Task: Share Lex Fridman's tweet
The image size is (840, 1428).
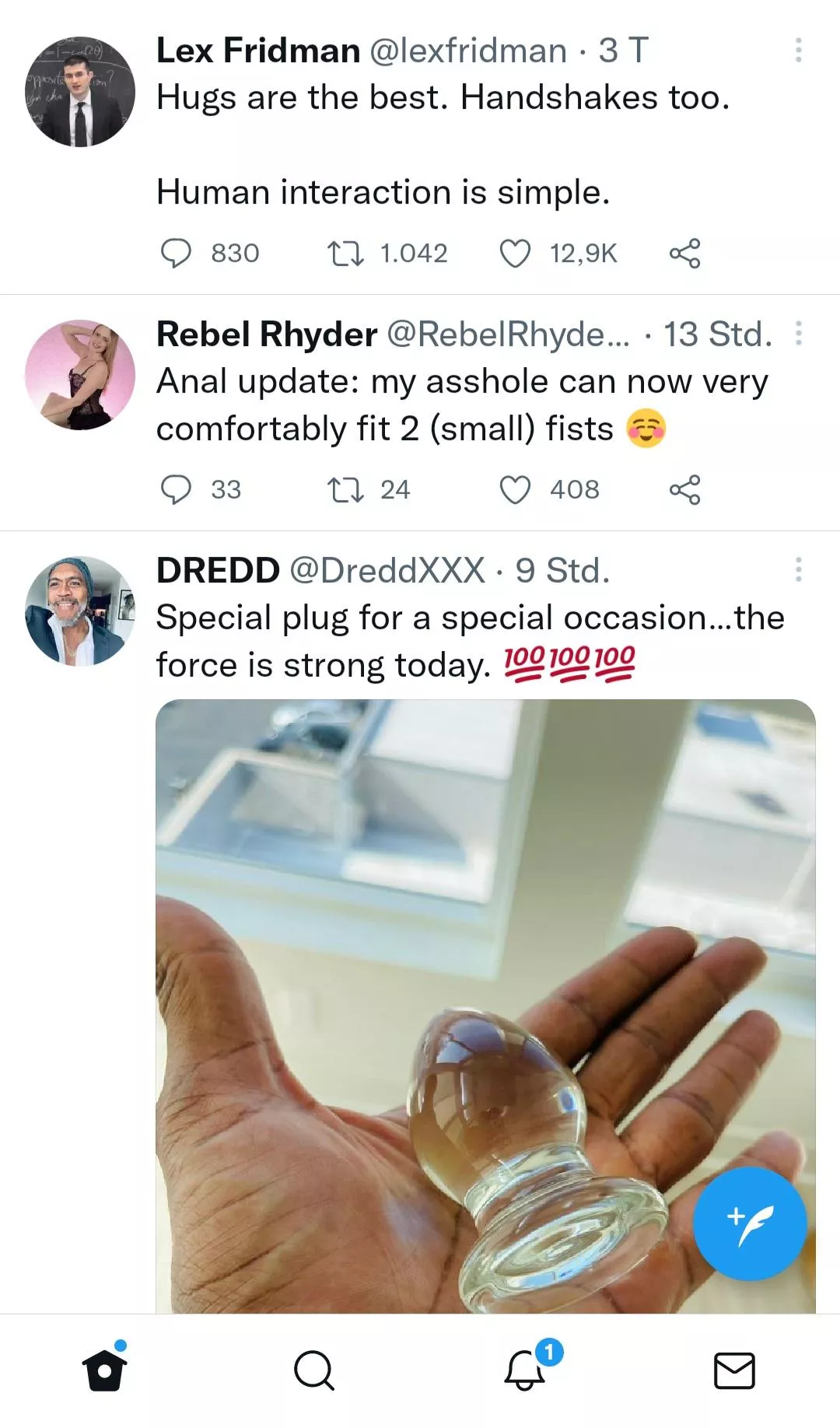Action: [684, 254]
